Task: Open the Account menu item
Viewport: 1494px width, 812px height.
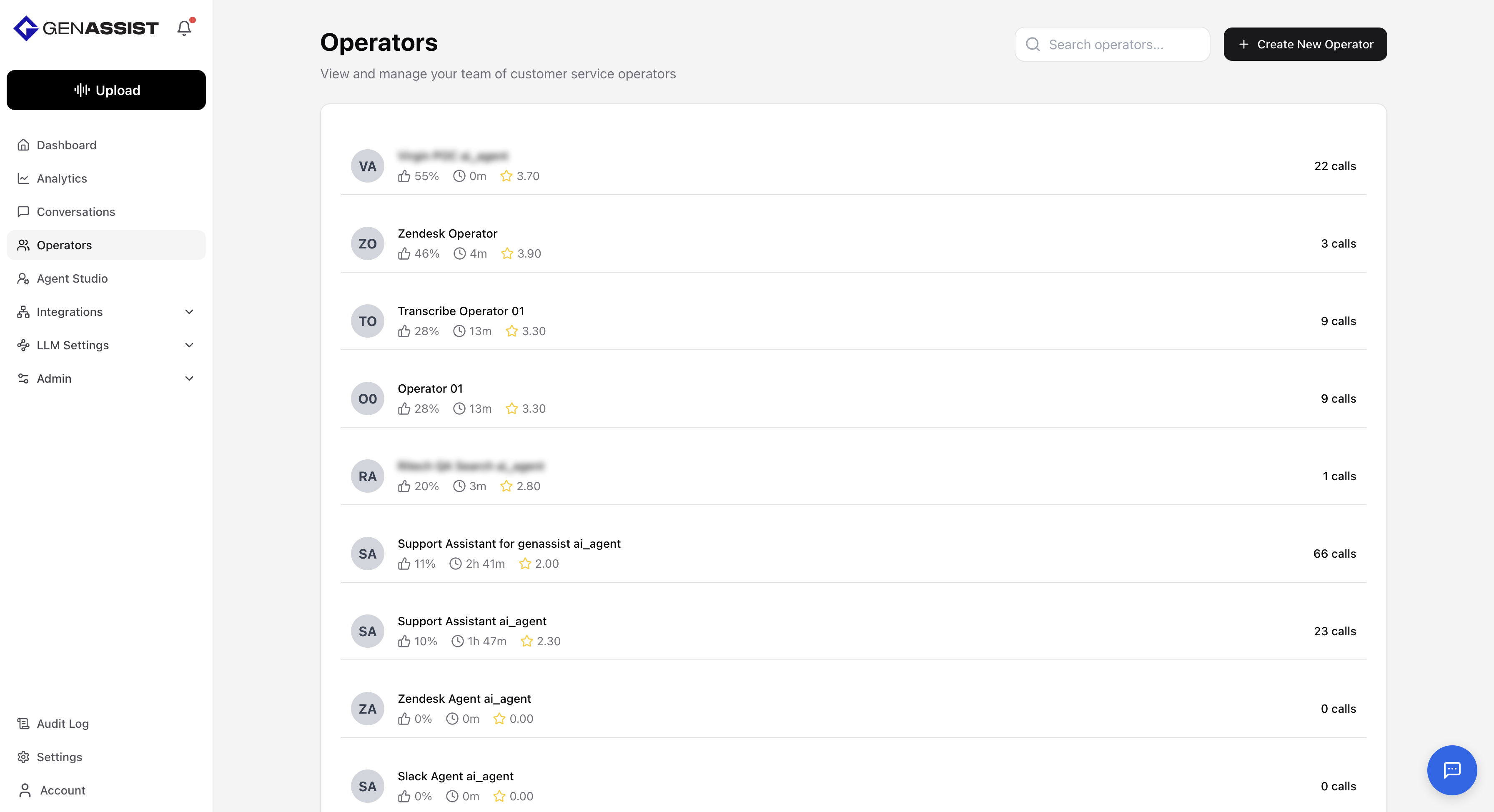Action: click(x=62, y=790)
